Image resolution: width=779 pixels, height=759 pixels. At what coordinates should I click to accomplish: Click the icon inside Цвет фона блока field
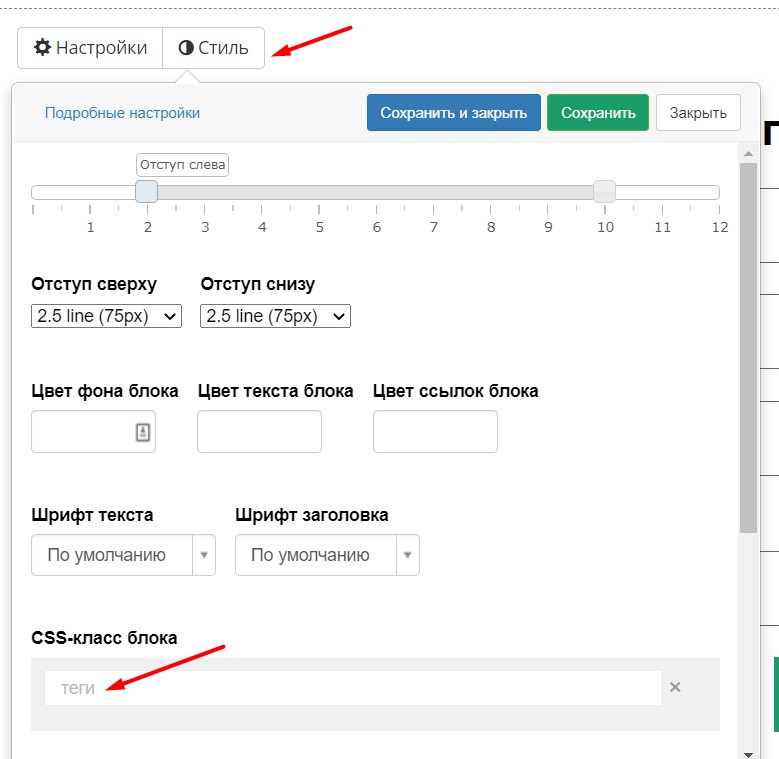click(143, 432)
